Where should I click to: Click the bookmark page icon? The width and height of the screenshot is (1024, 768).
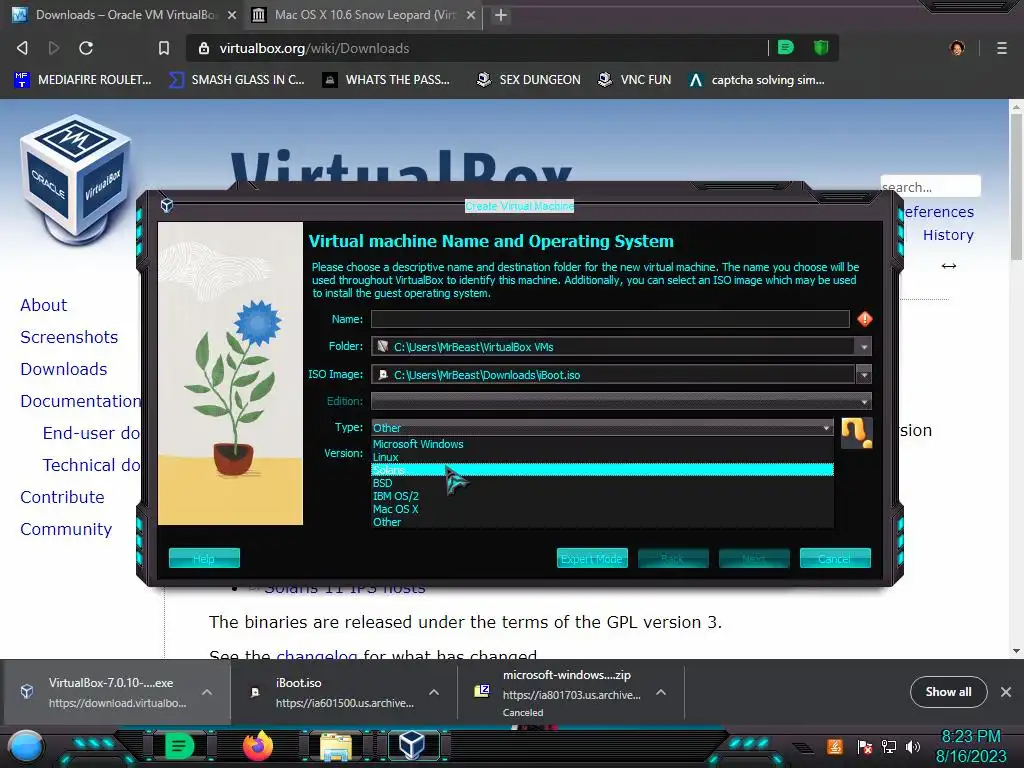pos(164,48)
